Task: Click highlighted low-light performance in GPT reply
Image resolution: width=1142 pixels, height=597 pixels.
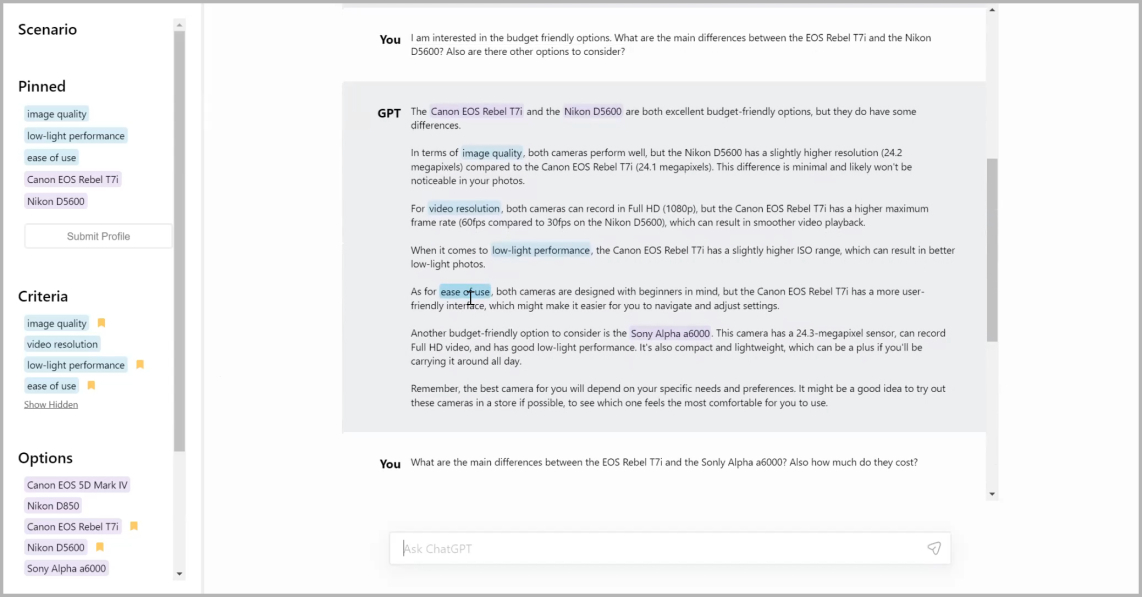Action: pyautogui.click(x=540, y=250)
